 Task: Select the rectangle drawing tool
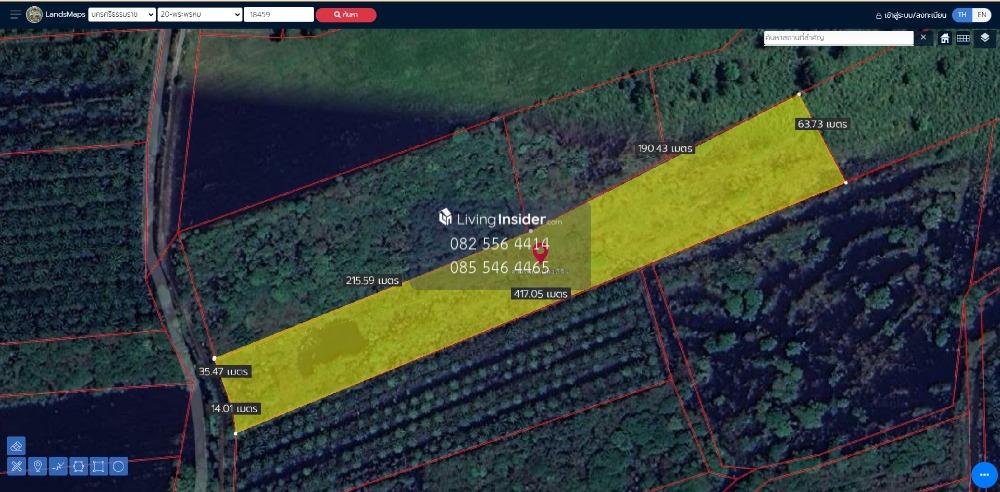click(98, 466)
